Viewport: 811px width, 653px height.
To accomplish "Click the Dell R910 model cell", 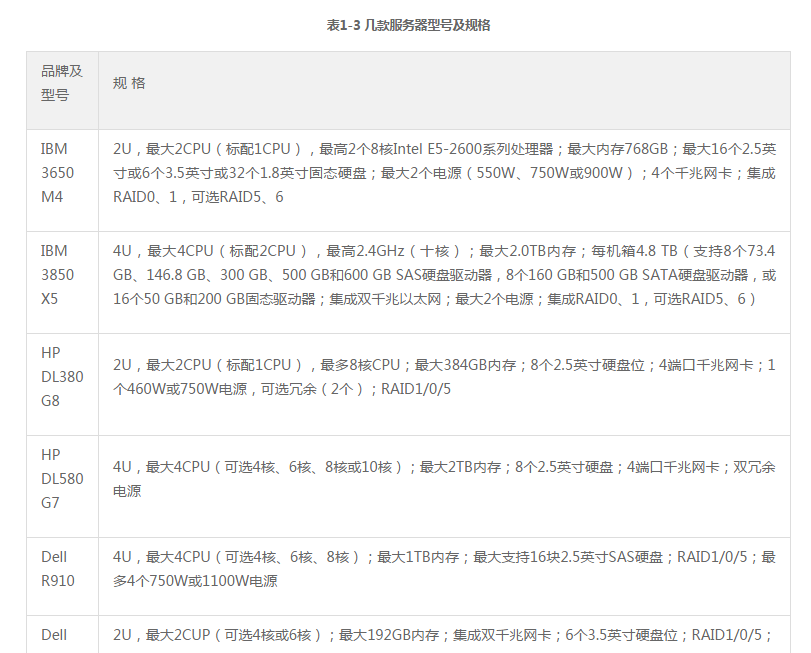I will (x=63, y=576).
